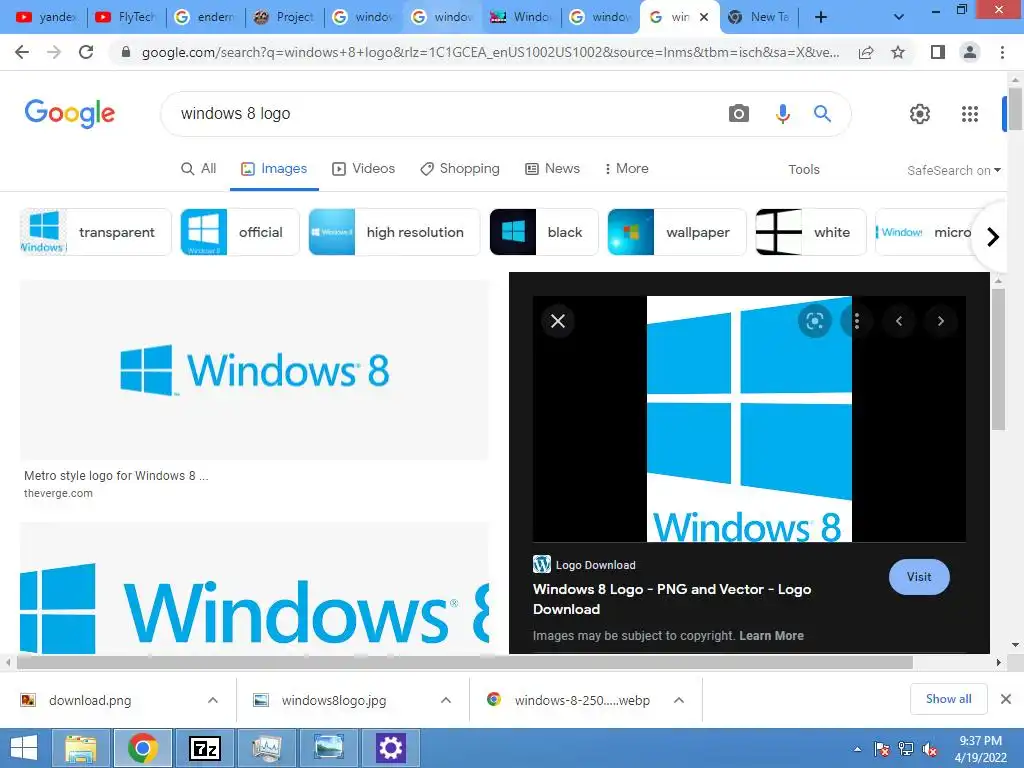Image resolution: width=1024 pixels, height=768 pixels.
Task: Switch to the New Tab browser tab
Action: pos(759,17)
